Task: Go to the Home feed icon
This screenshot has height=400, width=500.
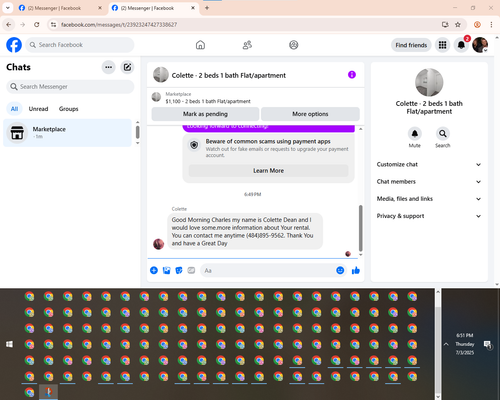Action: (200, 45)
